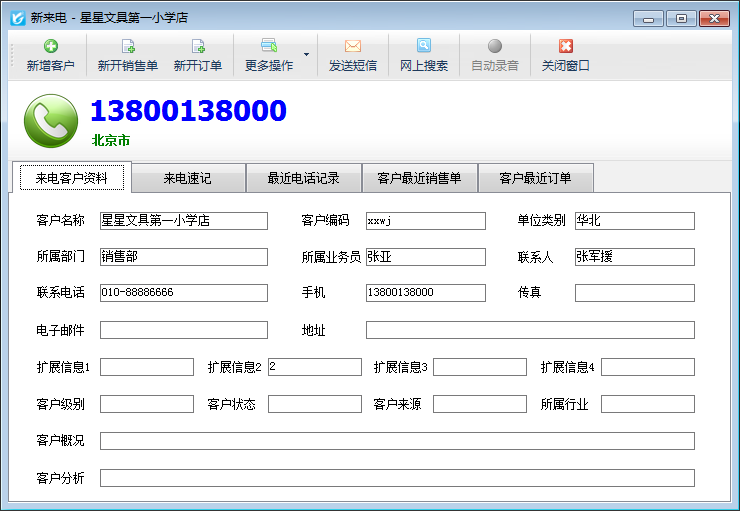
Task: Open a new sales order via 新开销售单
Action: coord(128,46)
